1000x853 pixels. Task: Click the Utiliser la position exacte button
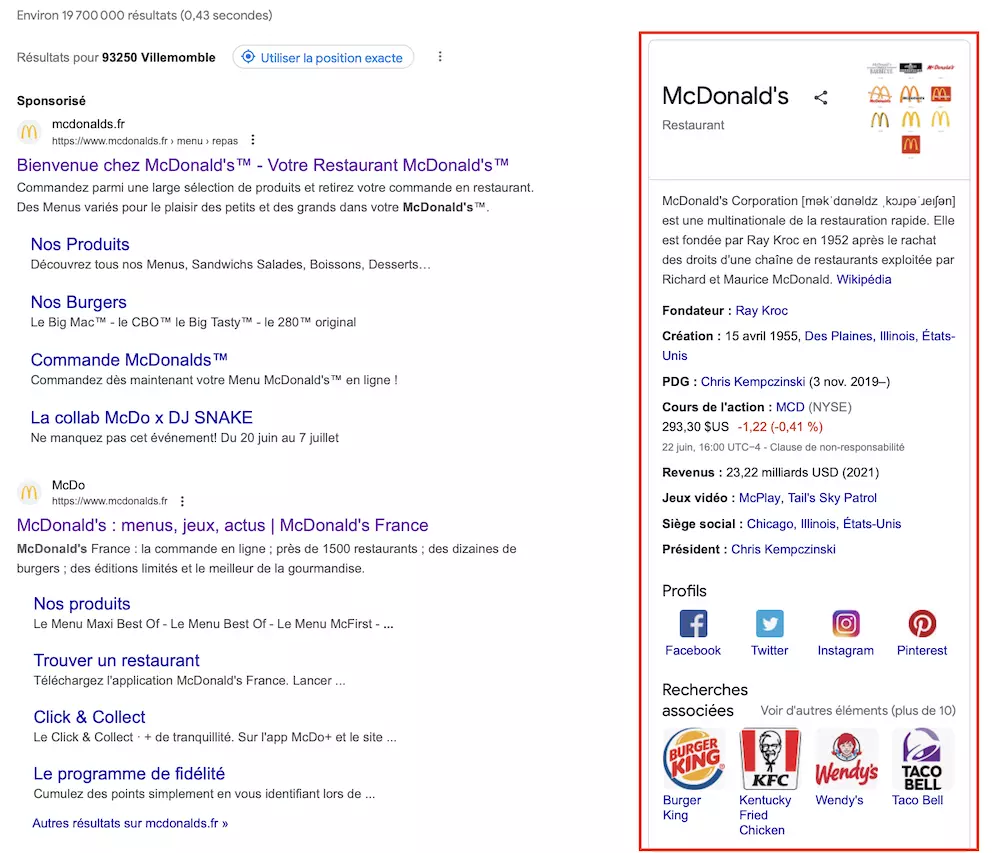coord(323,57)
